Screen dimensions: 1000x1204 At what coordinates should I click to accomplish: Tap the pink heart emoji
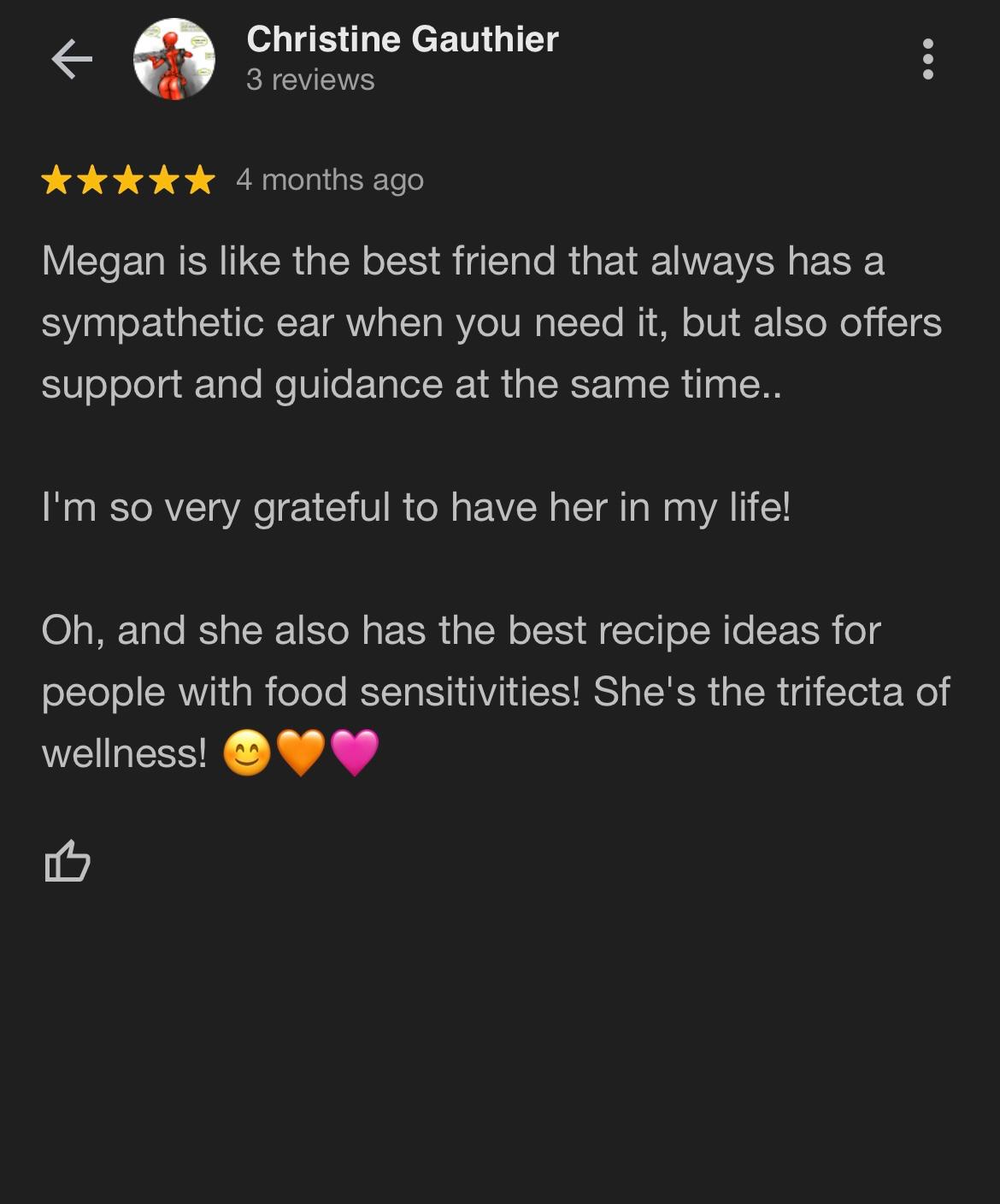354,752
